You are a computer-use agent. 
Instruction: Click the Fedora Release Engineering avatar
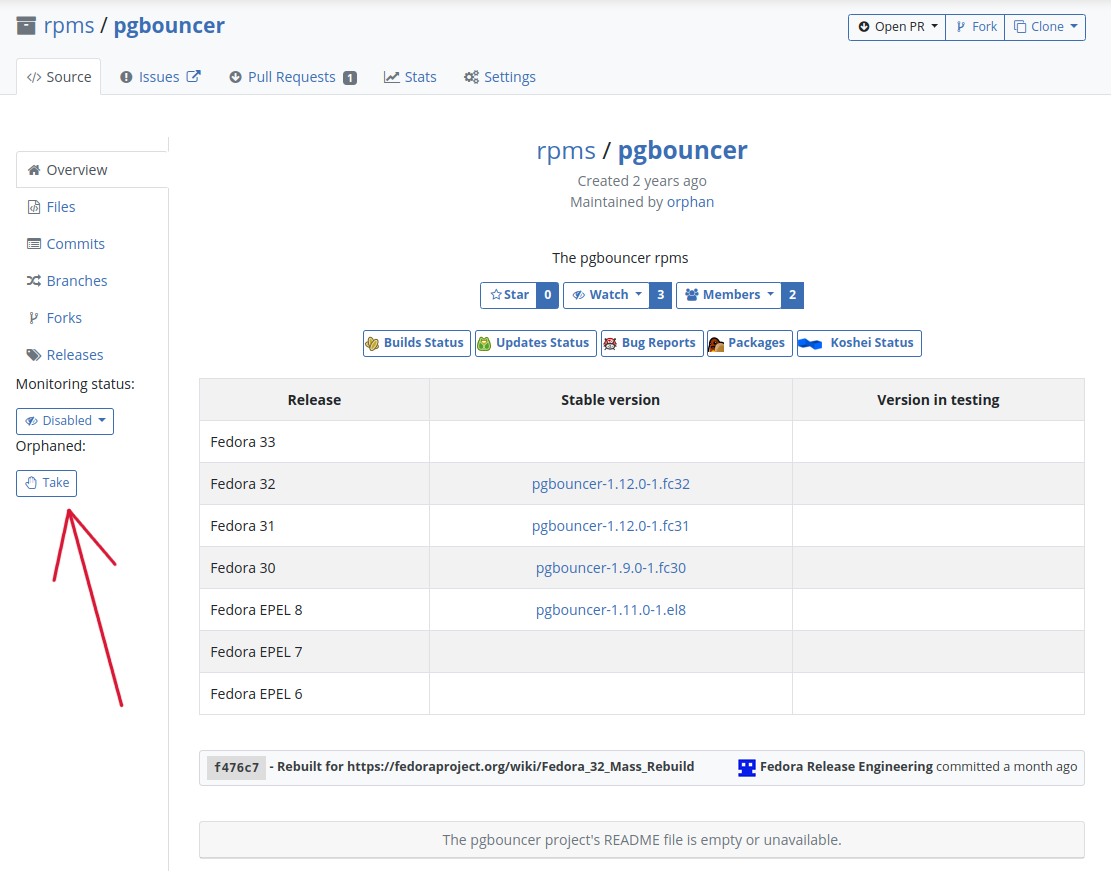747,768
